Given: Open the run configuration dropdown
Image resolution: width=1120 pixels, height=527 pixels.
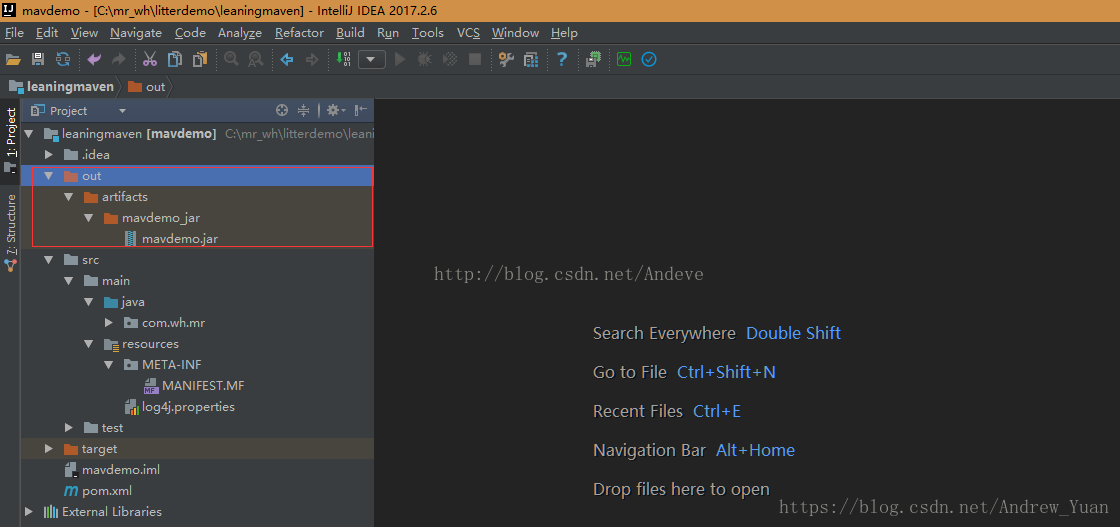Looking at the screenshot, I should pos(371,59).
